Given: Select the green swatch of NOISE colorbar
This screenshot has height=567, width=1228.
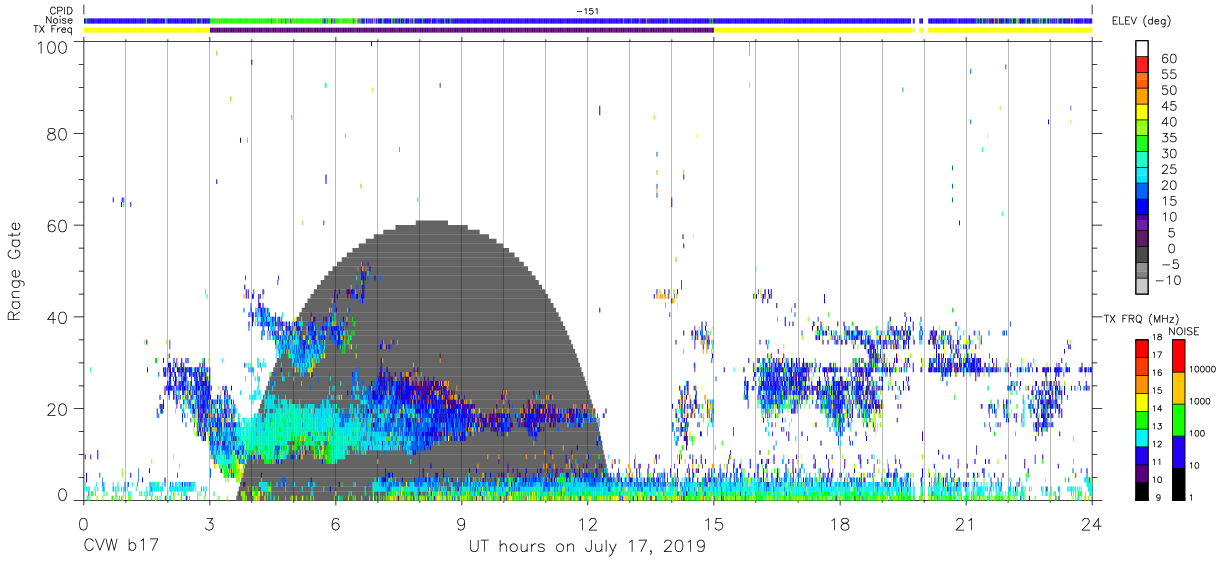Looking at the screenshot, I should [x=1177, y=419].
